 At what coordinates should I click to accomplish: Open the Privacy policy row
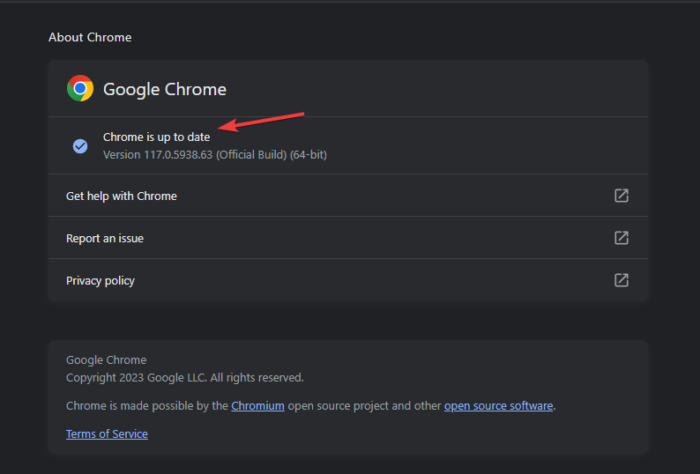tap(100, 280)
